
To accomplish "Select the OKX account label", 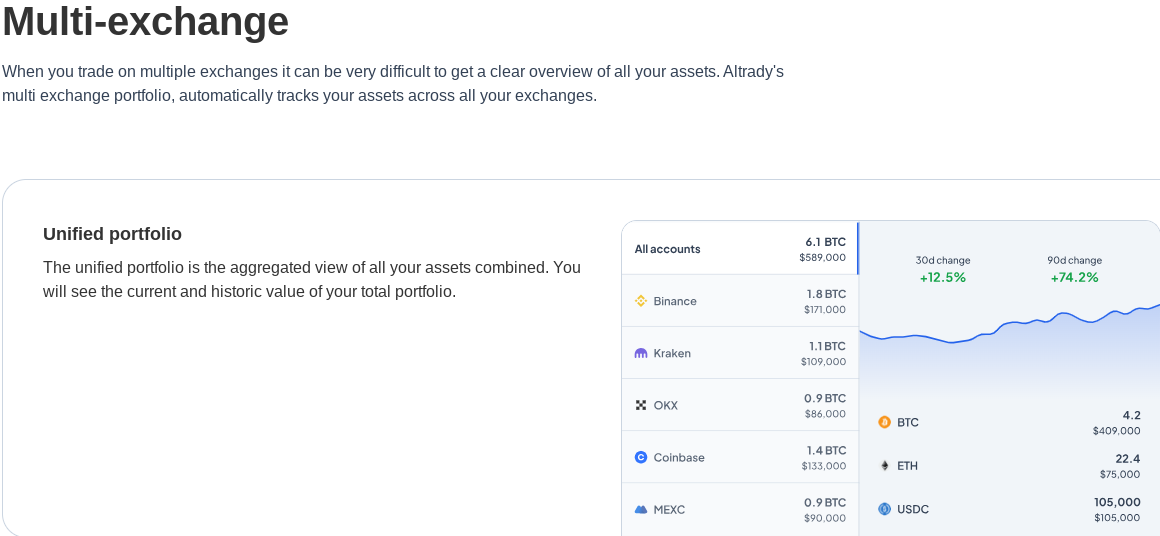I will (666, 405).
